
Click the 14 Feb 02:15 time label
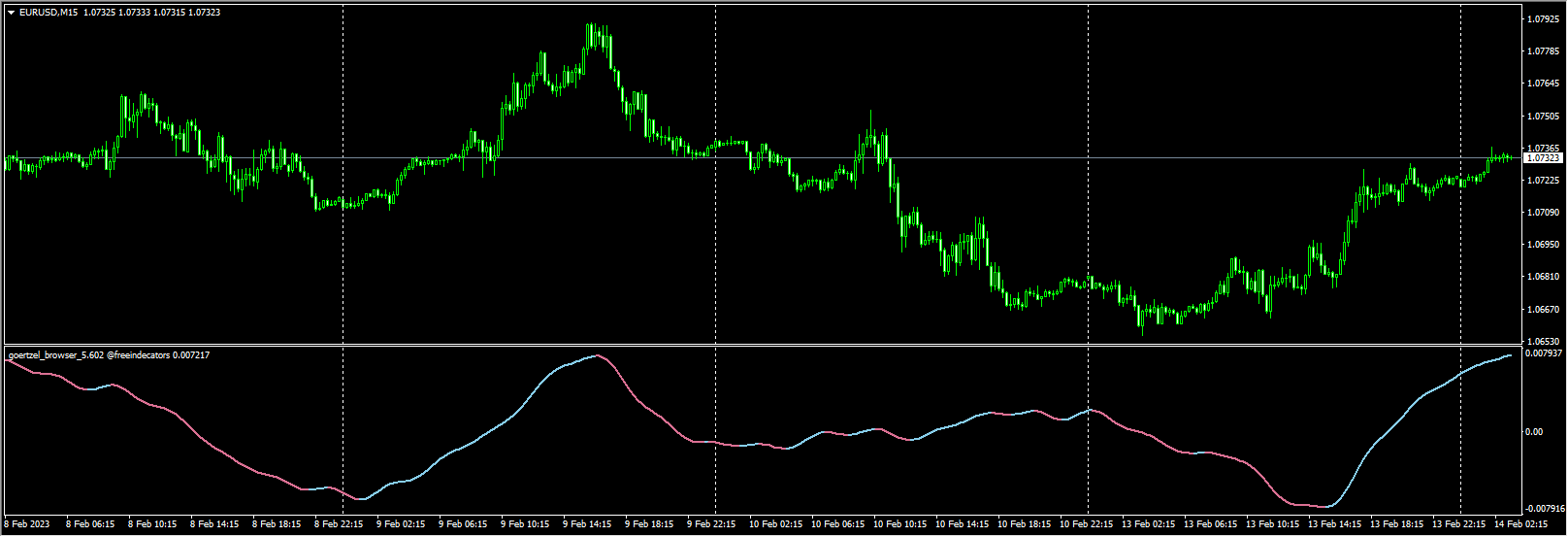[1521, 524]
